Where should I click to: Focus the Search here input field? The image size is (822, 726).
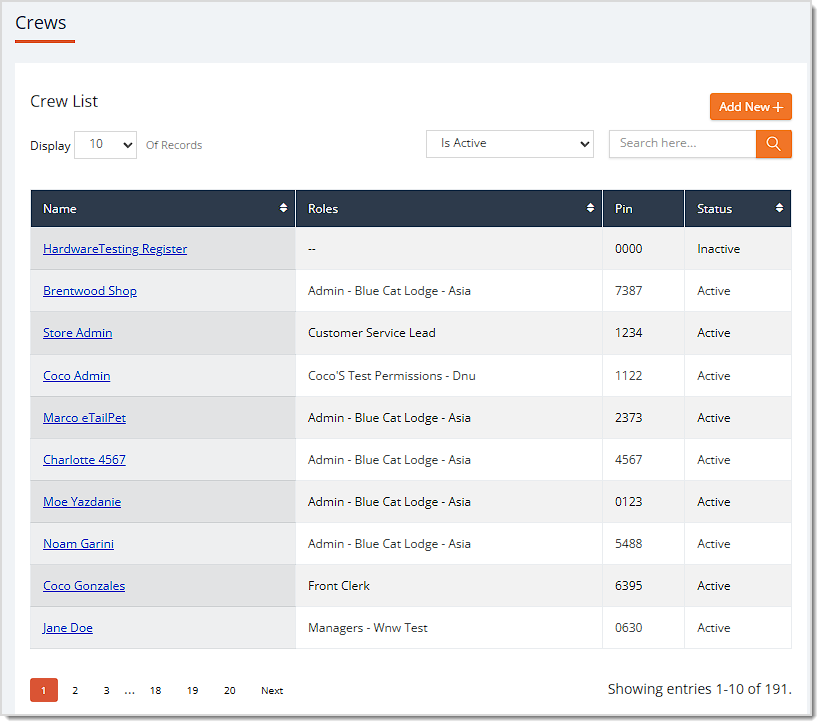(x=682, y=144)
